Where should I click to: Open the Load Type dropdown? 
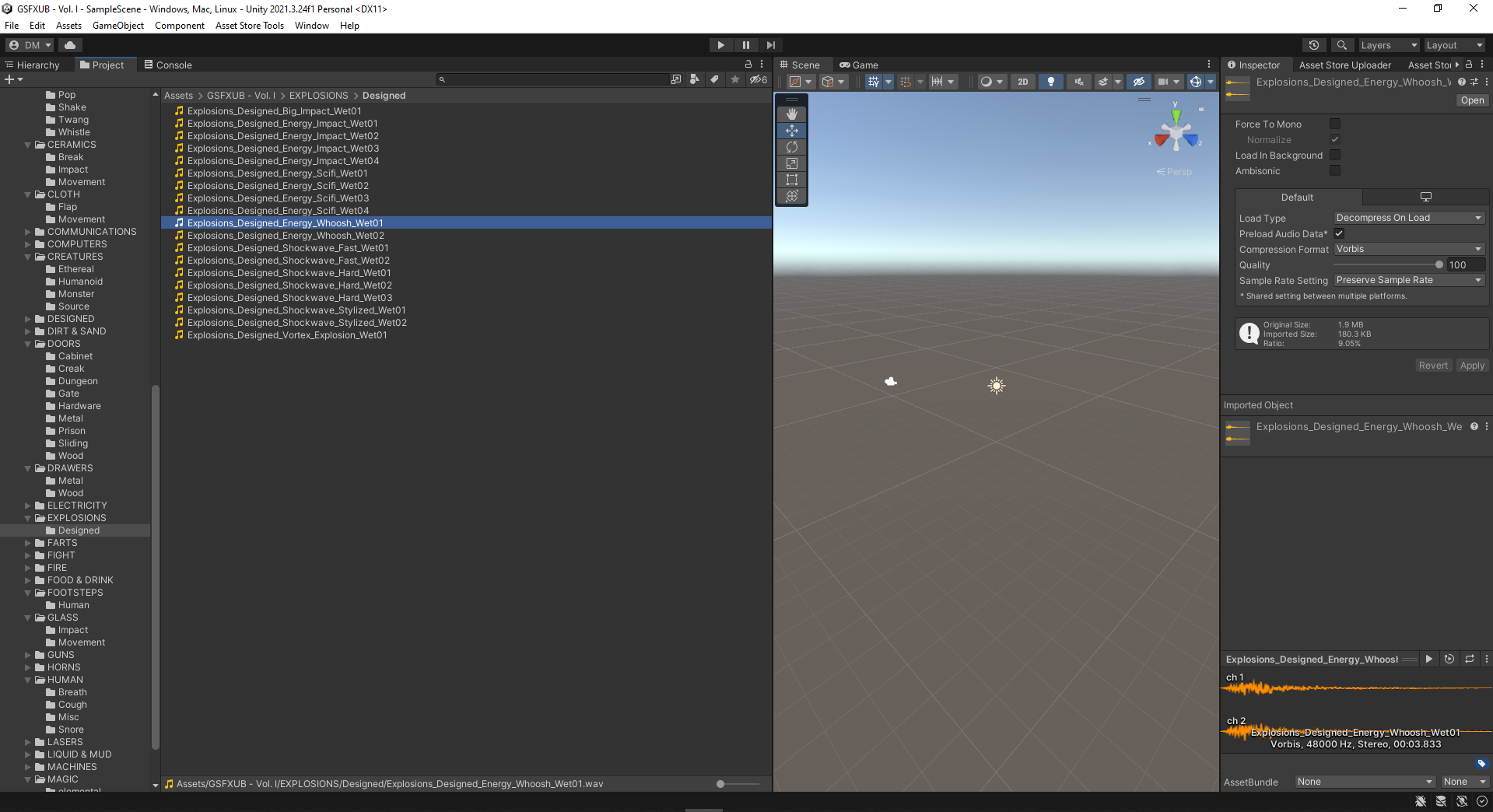(1409, 218)
